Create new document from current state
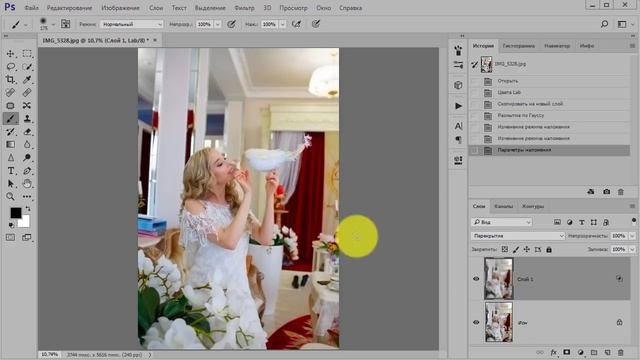The height and width of the screenshot is (360, 640). coord(591,191)
